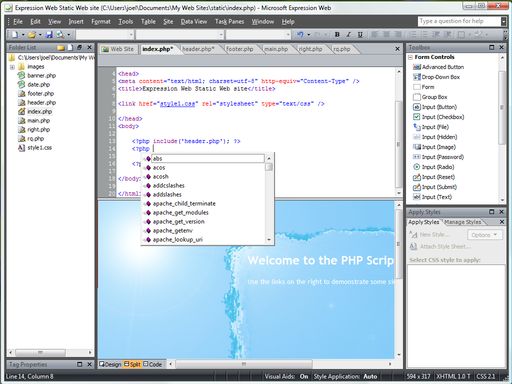Select the Input (Button) control

pos(435,107)
